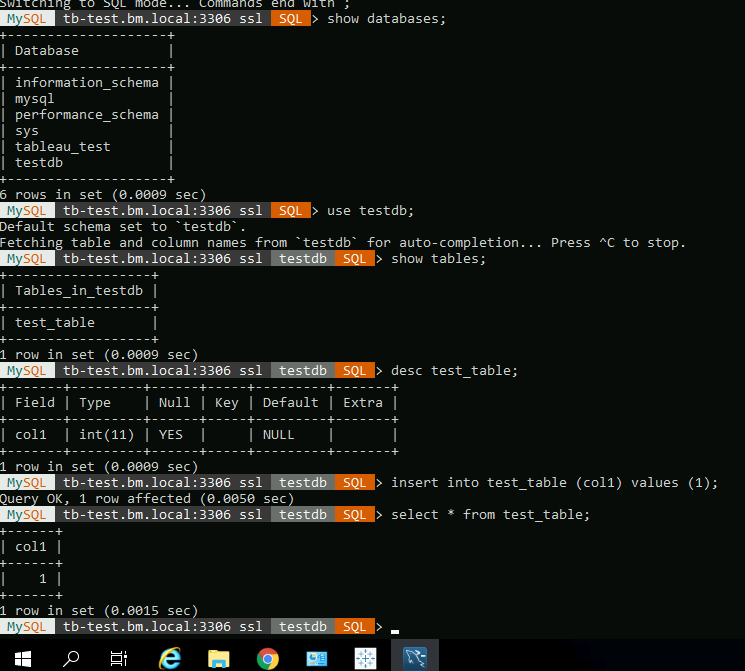Open Task View from taskbar

coord(118,659)
